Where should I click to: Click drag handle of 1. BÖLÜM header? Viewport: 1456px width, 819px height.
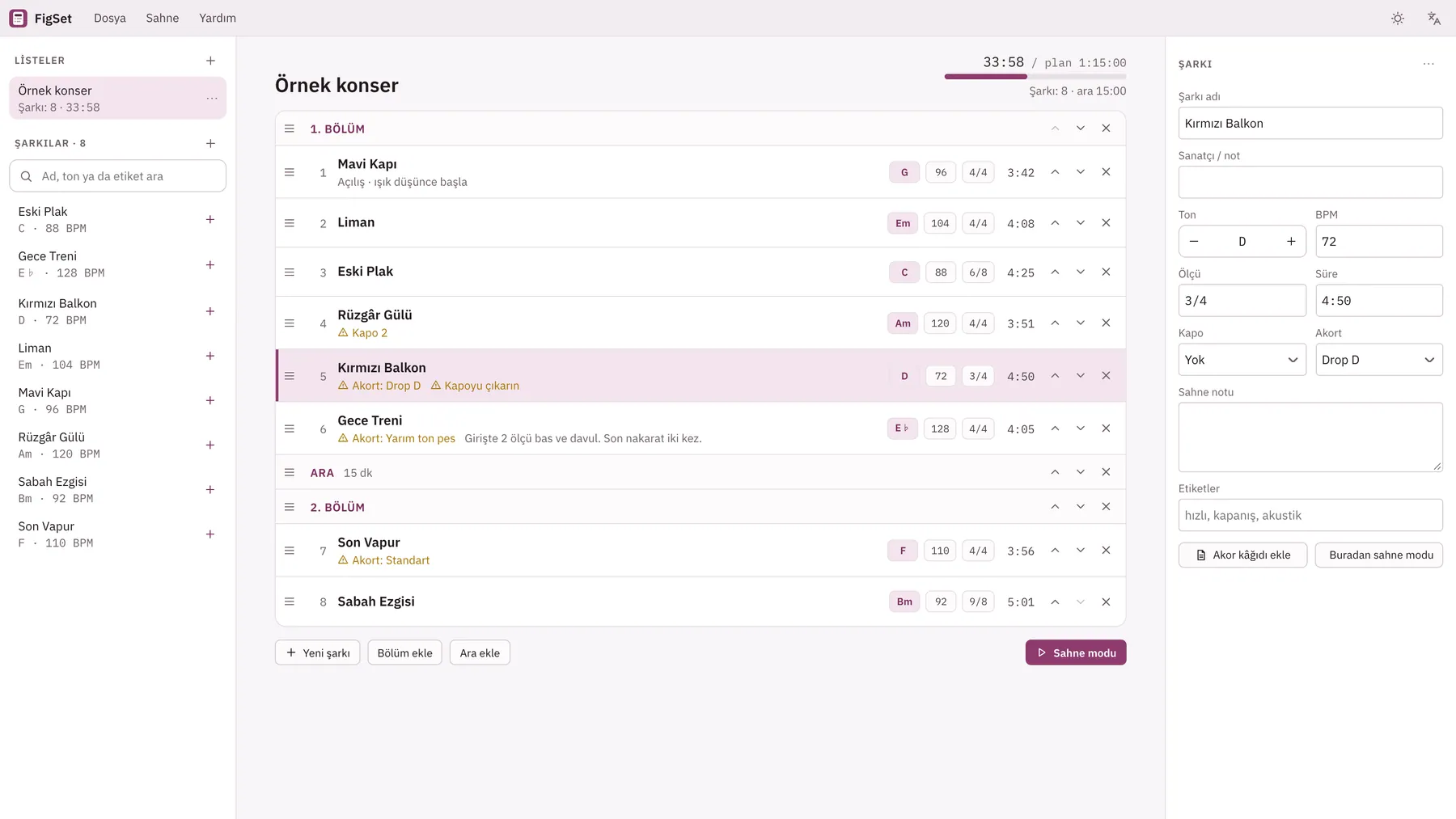[290, 128]
